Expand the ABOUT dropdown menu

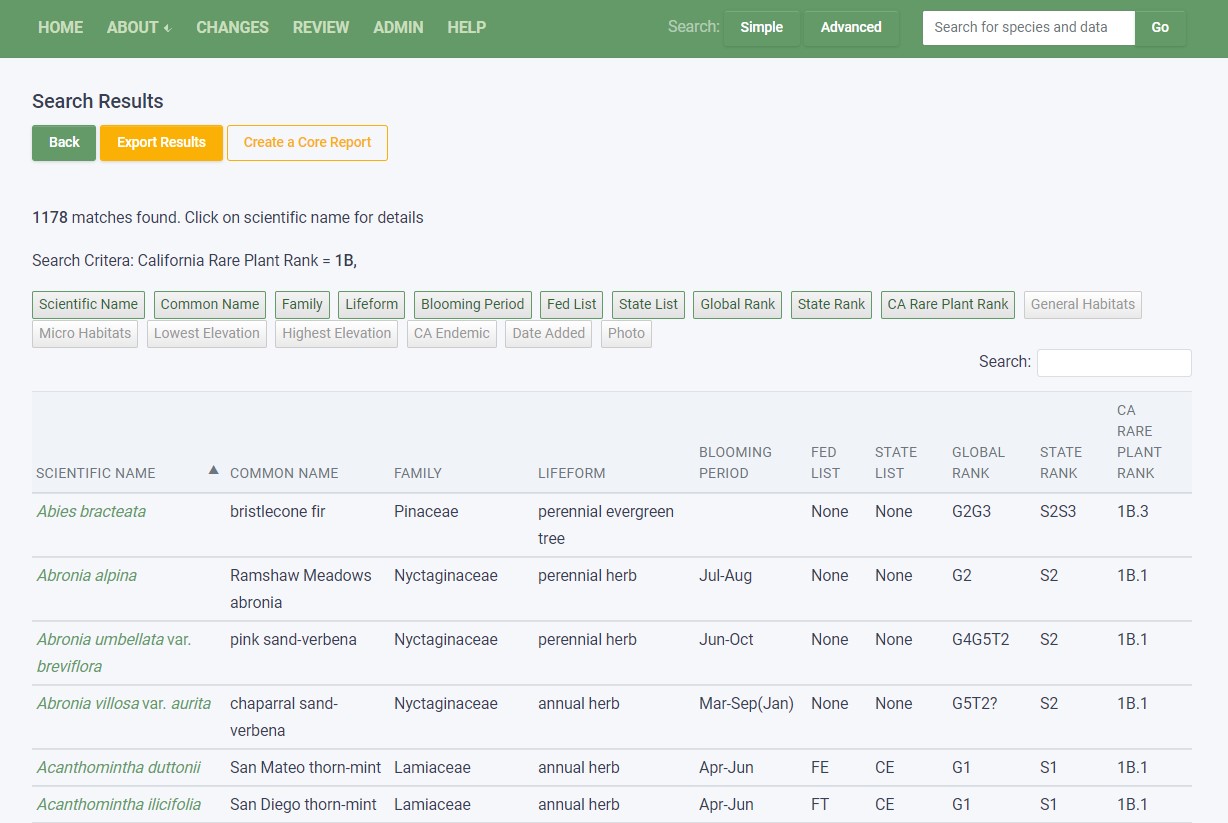point(138,28)
